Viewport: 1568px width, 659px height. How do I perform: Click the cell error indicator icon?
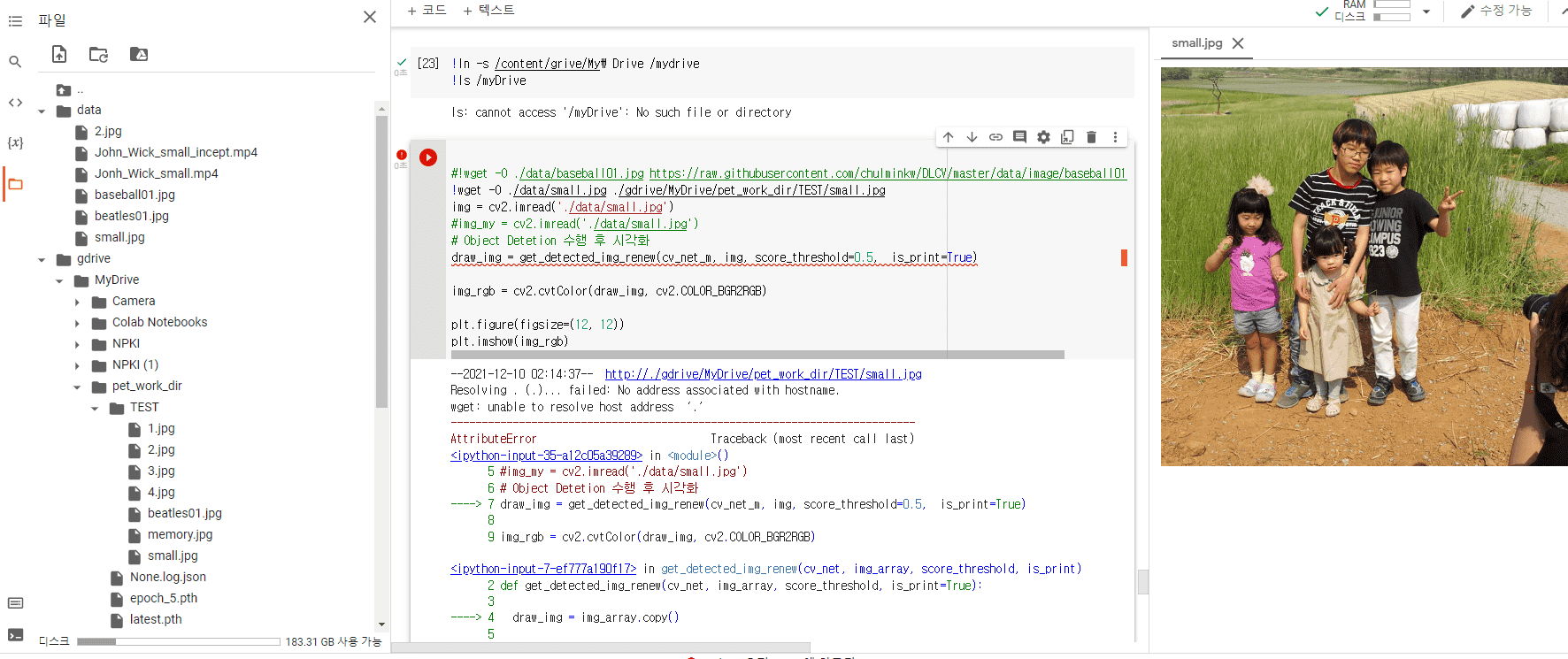[x=402, y=154]
